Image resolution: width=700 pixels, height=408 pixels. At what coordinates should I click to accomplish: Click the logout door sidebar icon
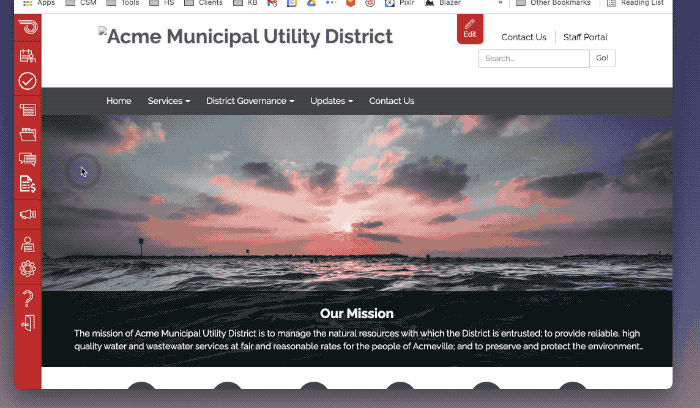28,323
